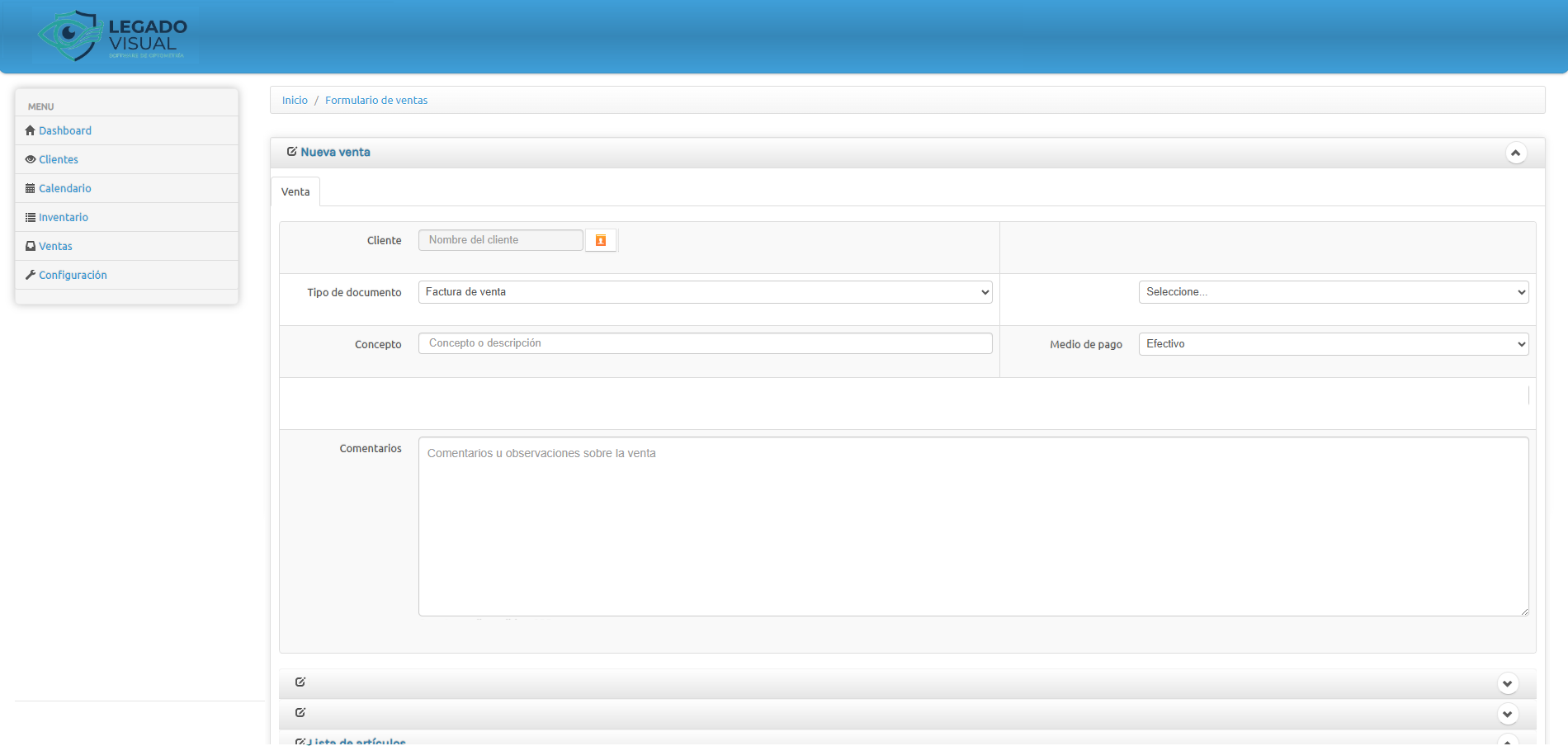Focus the Nombre del cliente field
The height and width of the screenshot is (746, 1568).
(500, 240)
